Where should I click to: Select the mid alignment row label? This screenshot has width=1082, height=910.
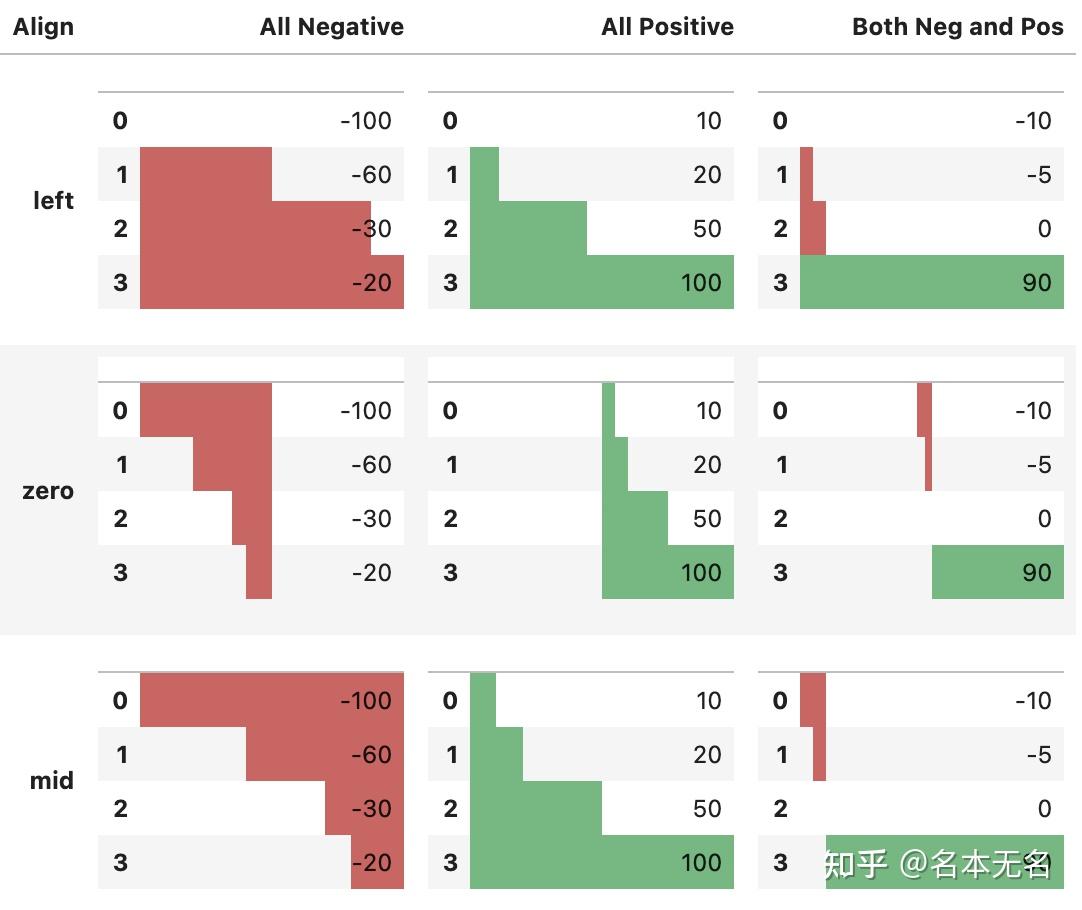pos(51,780)
